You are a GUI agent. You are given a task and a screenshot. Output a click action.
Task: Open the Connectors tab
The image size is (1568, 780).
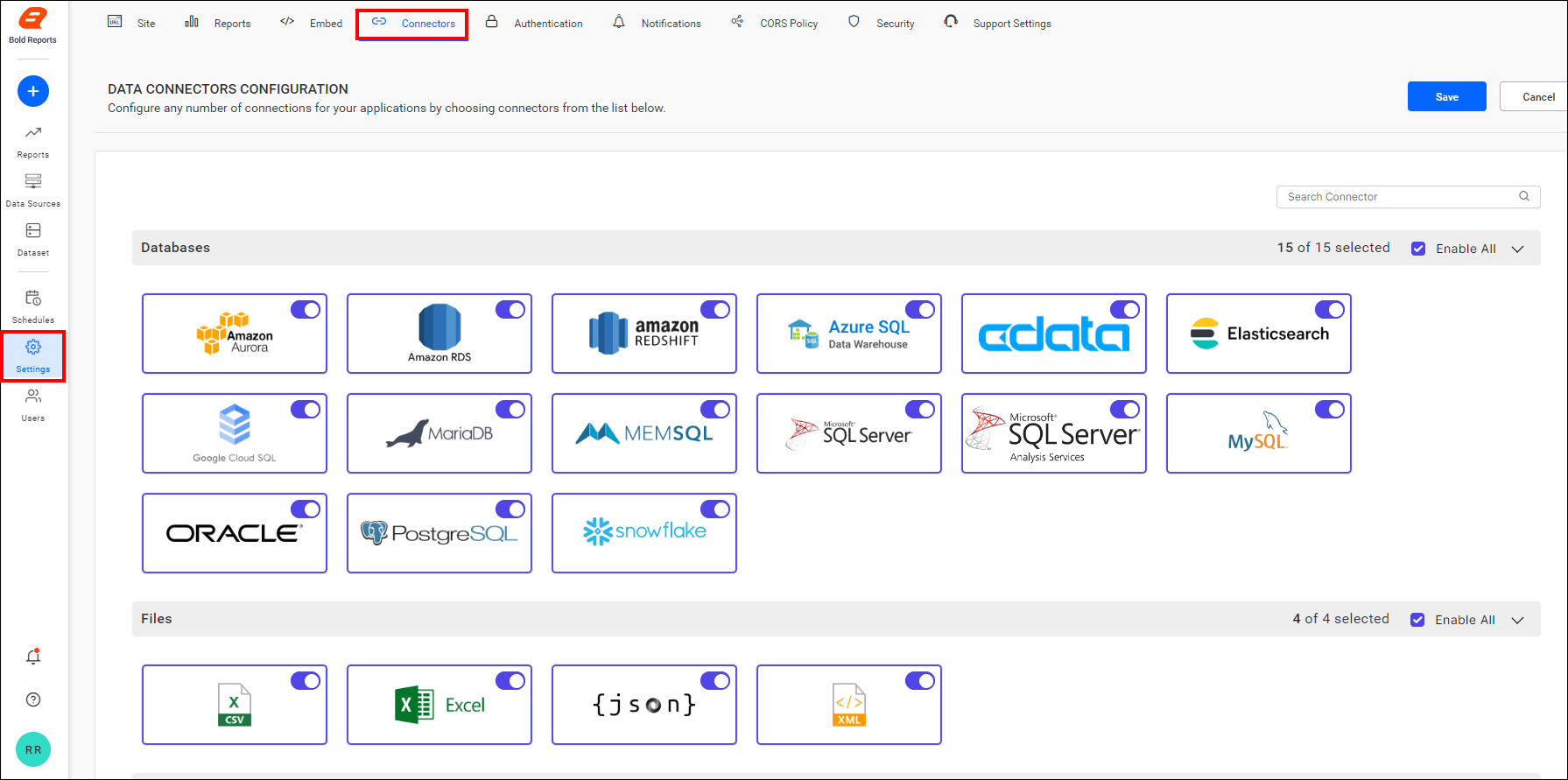[412, 24]
